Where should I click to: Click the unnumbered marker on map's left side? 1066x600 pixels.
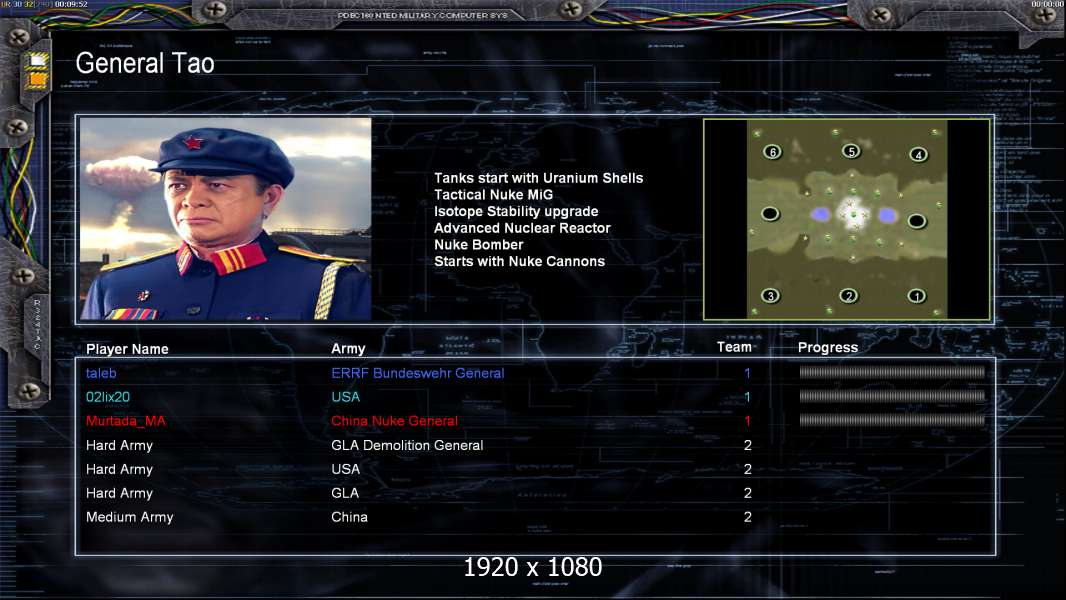click(x=770, y=214)
